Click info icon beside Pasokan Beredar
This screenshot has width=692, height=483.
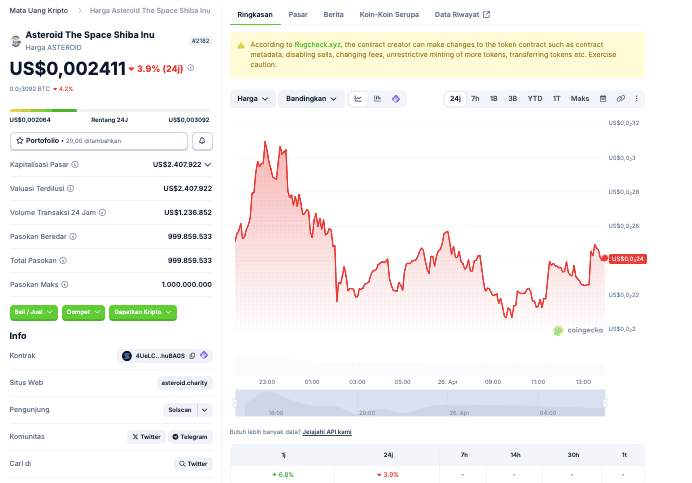coord(73,237)
